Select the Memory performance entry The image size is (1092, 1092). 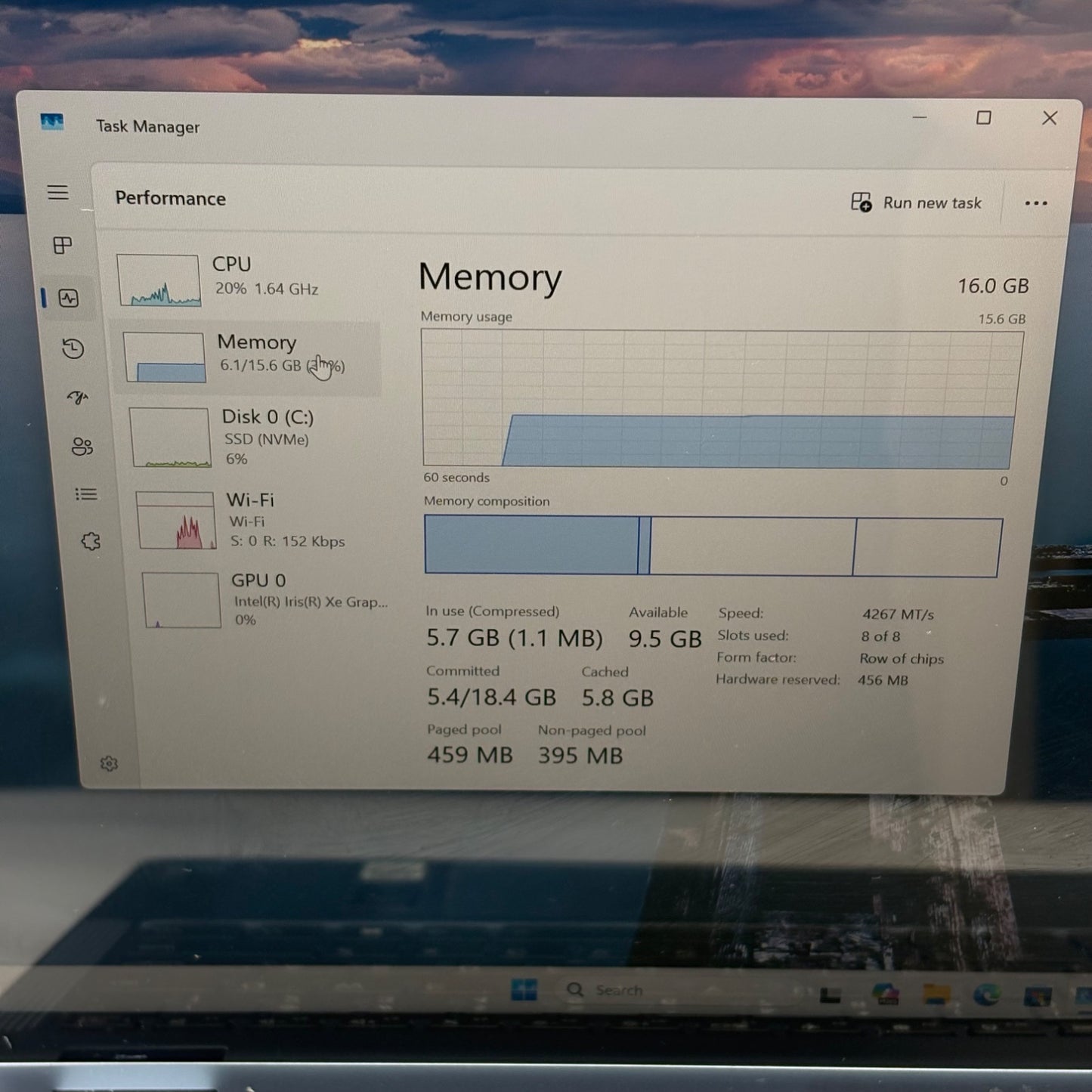pos(249,355)
